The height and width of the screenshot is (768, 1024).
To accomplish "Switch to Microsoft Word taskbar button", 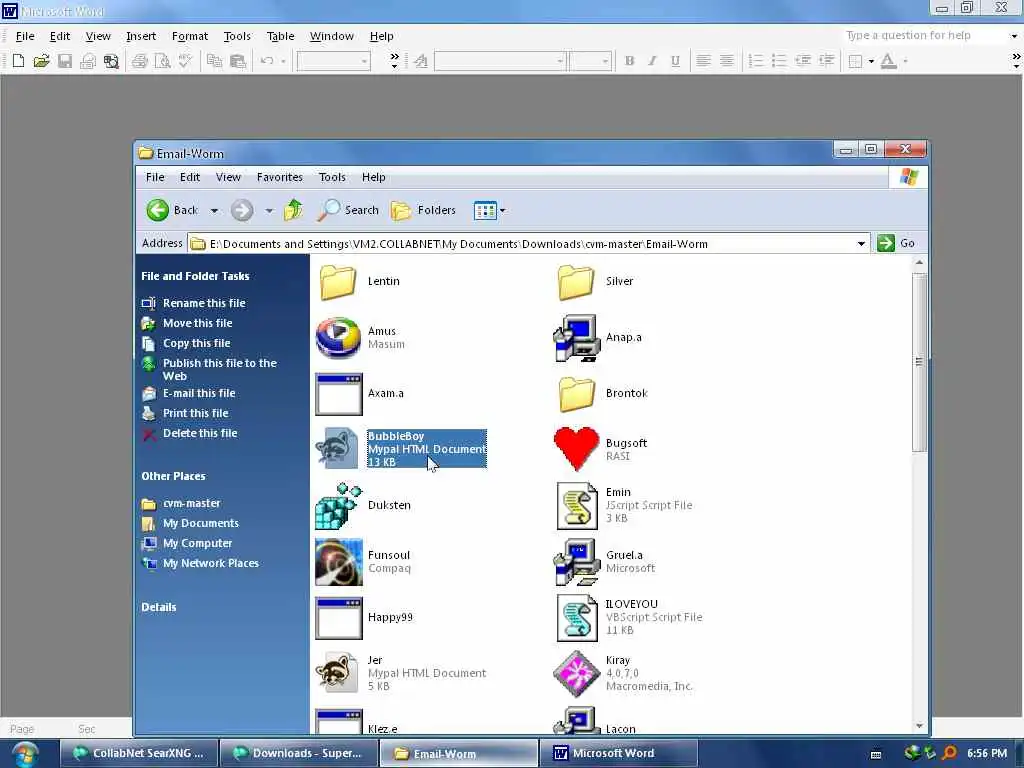I will click(x=618, y=753).
